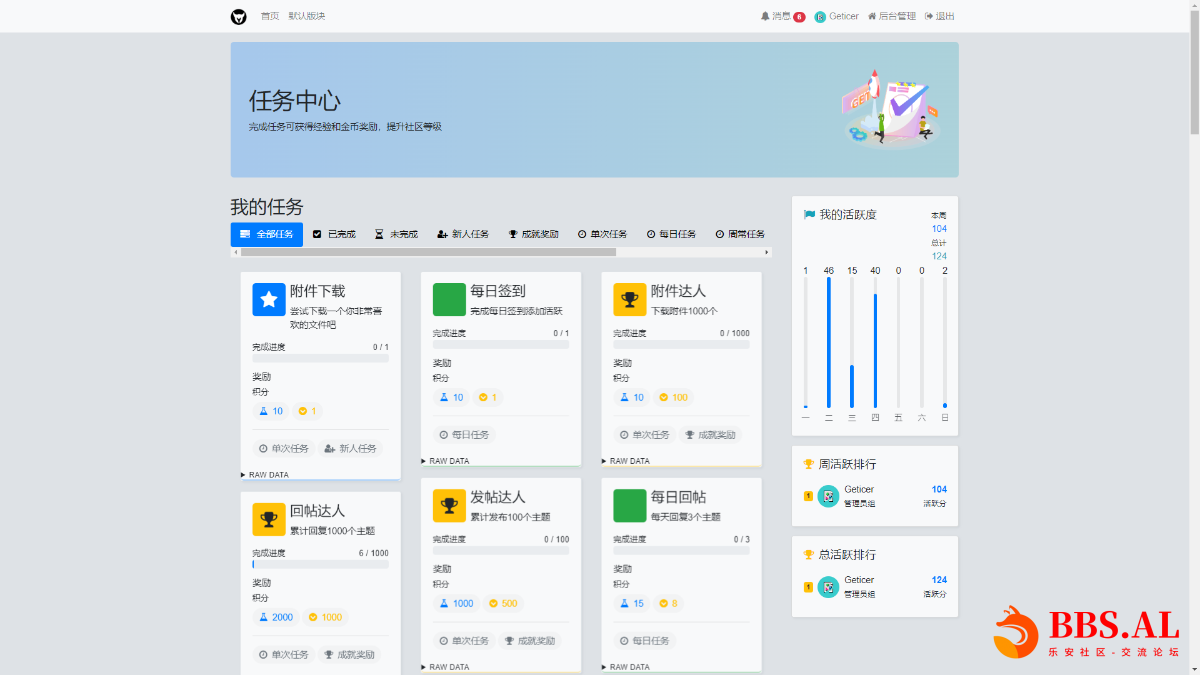Click Tuesday activity bar showing 46
Screen dimensions: 1200x675
coord(829,342)
